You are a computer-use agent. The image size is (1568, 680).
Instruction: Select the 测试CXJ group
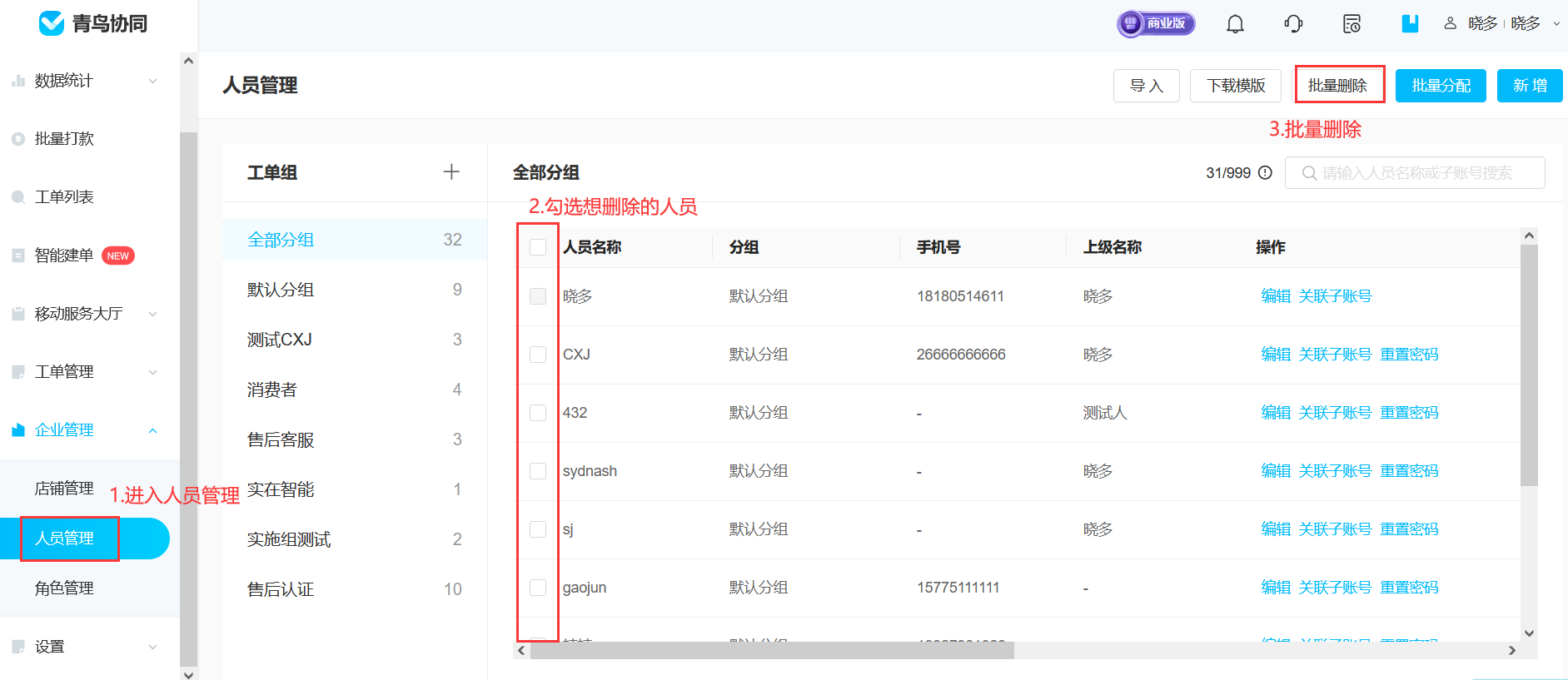[x=355, y=340]
